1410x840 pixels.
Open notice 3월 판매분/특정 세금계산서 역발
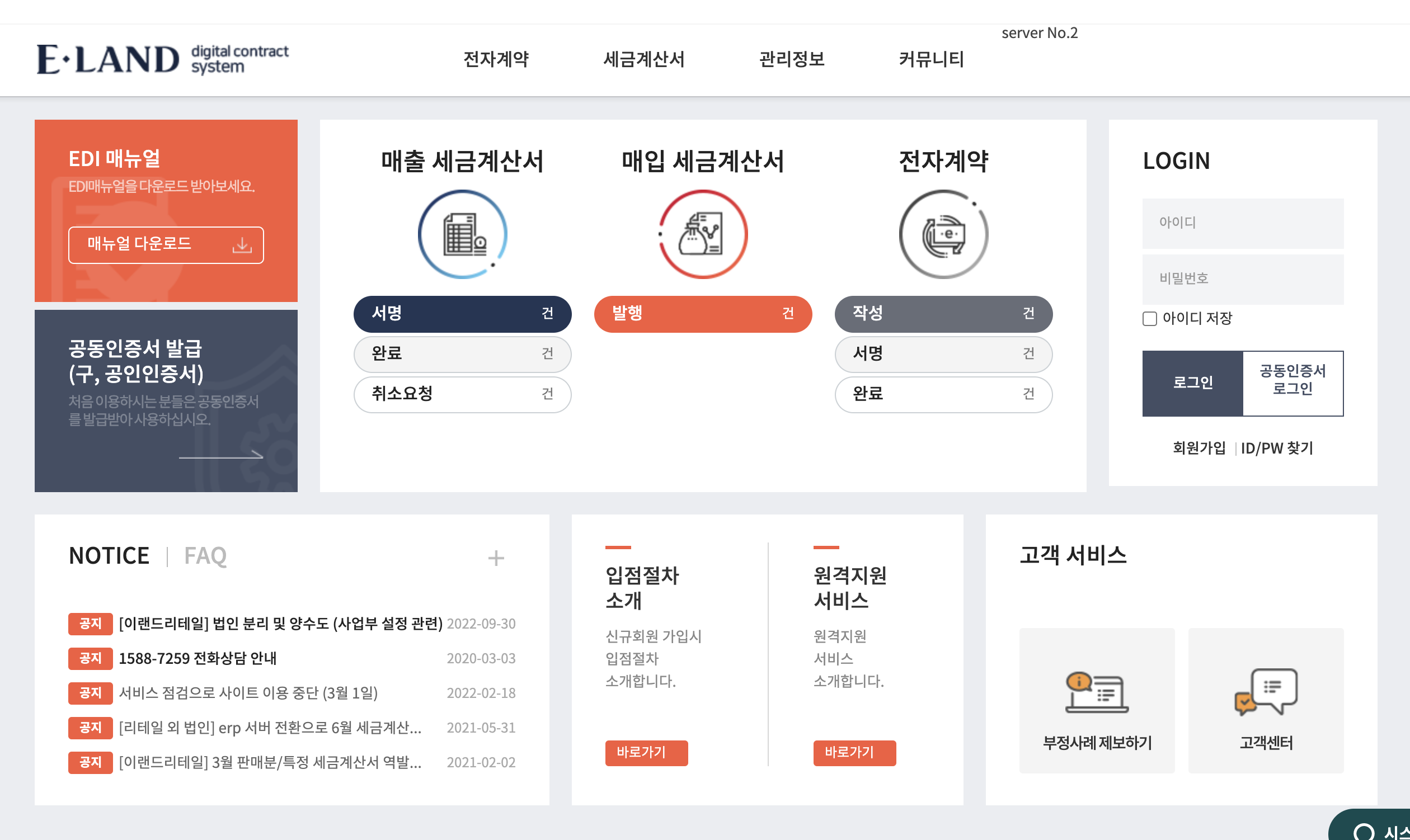tap(270, 762)
